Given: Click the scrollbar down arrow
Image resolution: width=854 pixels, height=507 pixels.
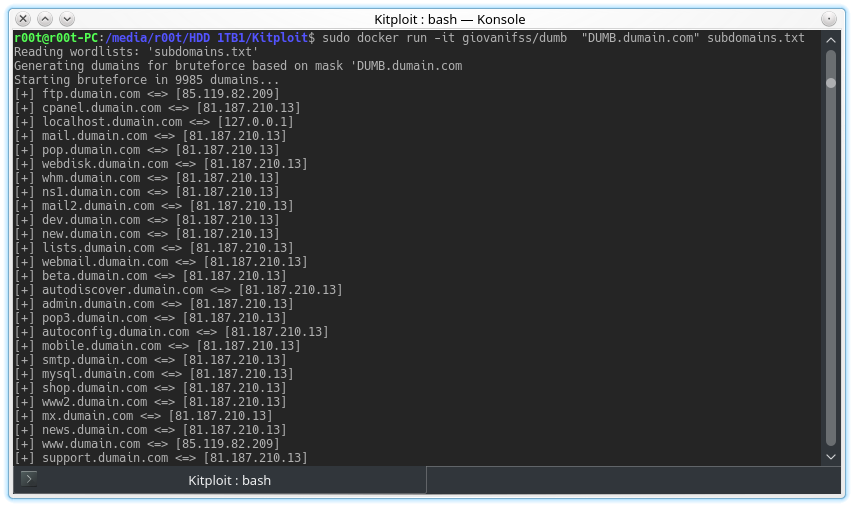Looking at the screenshot, I should coord(831,457).
